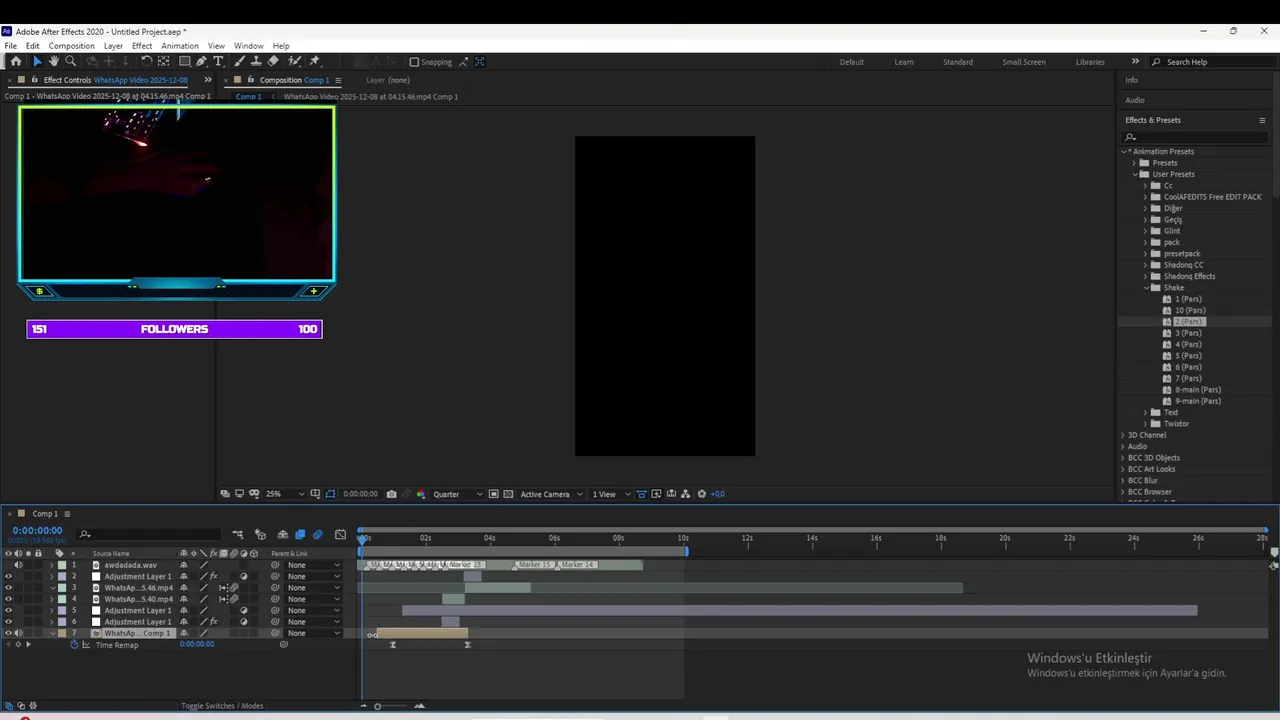Click the layer 1 label color swatch
Screen dimensions: 1280x720
pos(62,565)
